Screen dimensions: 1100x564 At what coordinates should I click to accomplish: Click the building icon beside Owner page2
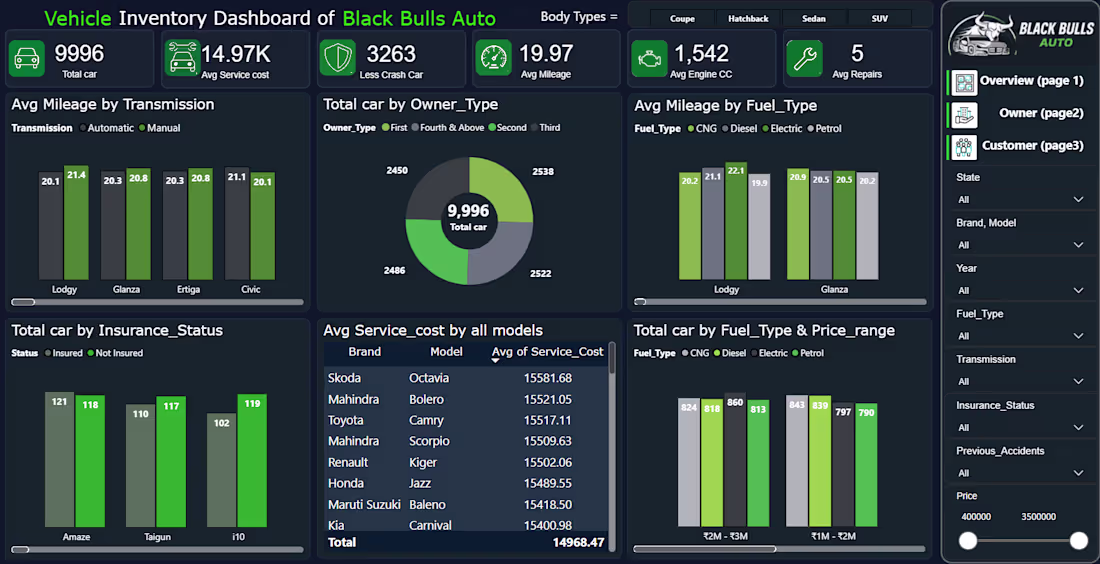click(x=965, y=114)
